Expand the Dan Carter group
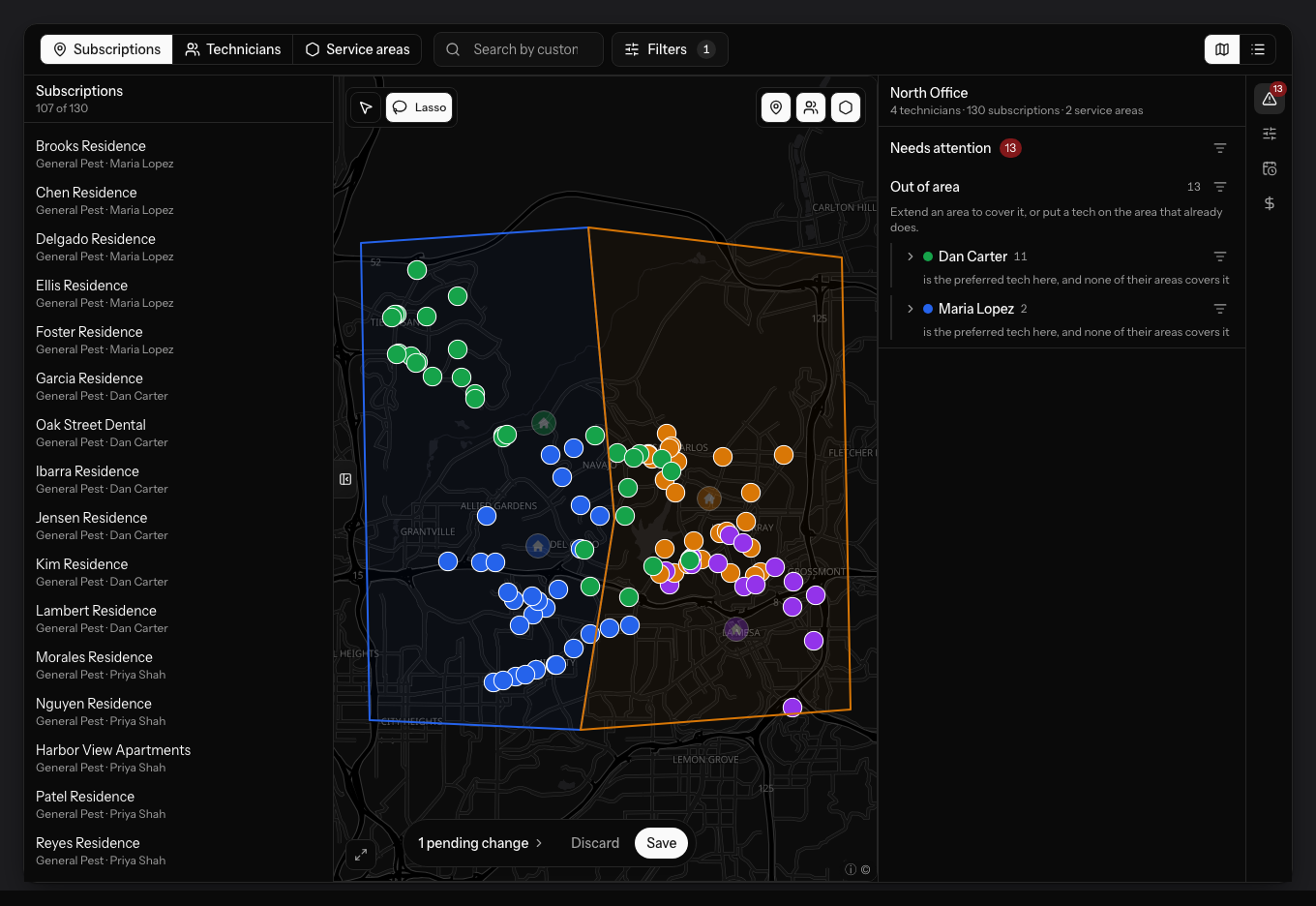 click(911, 257)
